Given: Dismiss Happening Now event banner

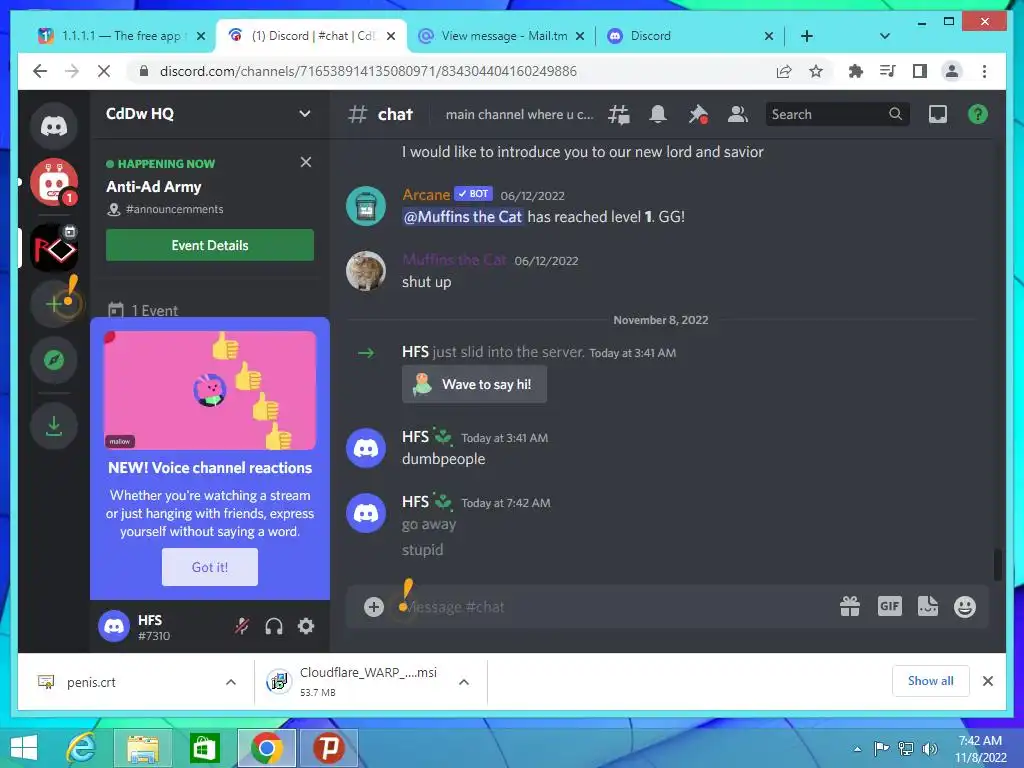Looking at the screenshot, I should (306, 162).
